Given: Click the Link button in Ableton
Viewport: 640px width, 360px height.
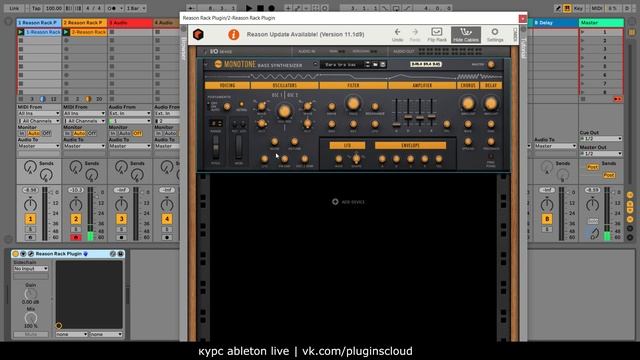Looking at the screenshot, I should (x=14, y=8).
